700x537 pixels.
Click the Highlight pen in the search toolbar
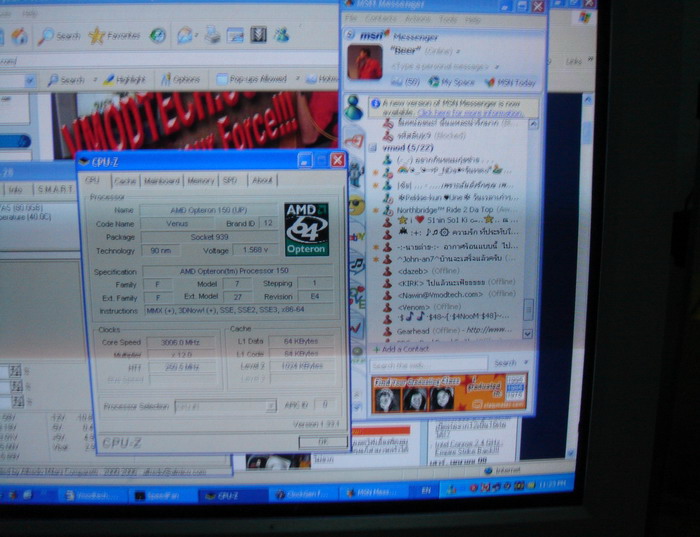124,80
